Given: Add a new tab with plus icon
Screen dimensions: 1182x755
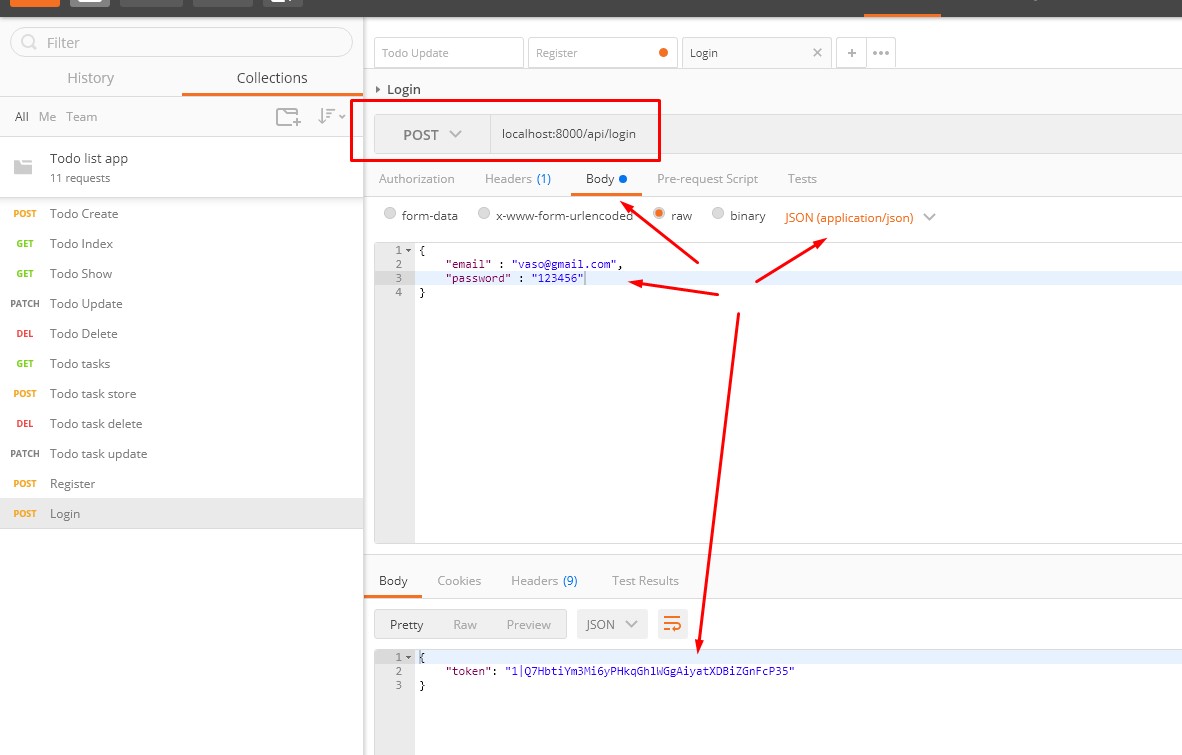Looking at the screenshot, I should click(851, 53).
